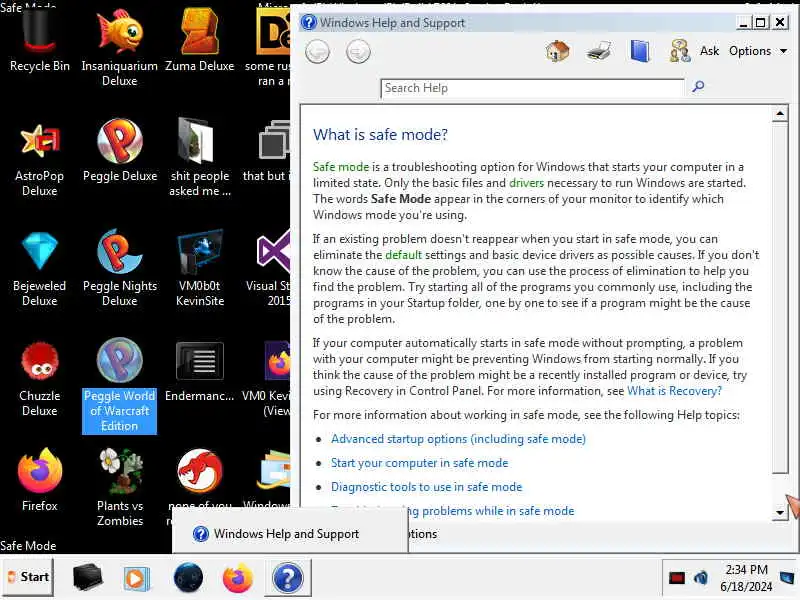The image size is (800, 600).
Task: Click the black laptop taskbar icon
Action: click(87, 578)
